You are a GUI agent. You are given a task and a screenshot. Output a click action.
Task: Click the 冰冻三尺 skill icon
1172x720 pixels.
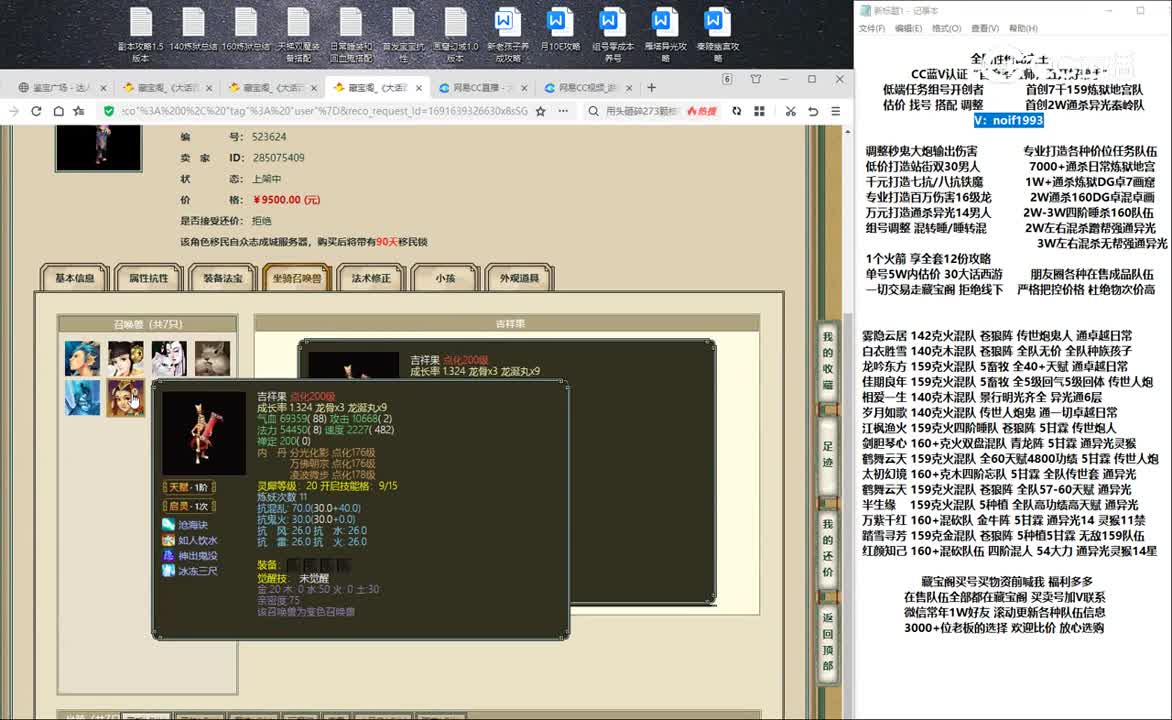168,570
